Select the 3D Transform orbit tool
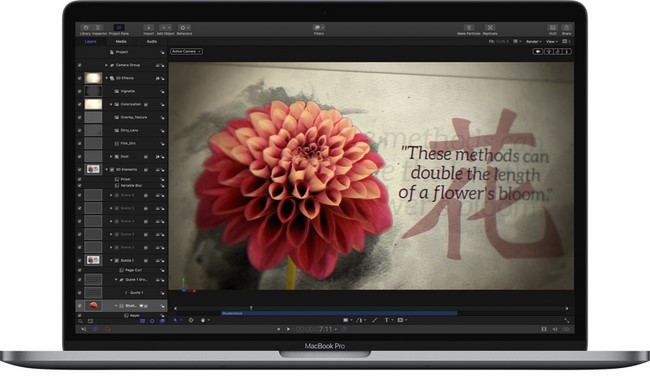 pos(191,320)
